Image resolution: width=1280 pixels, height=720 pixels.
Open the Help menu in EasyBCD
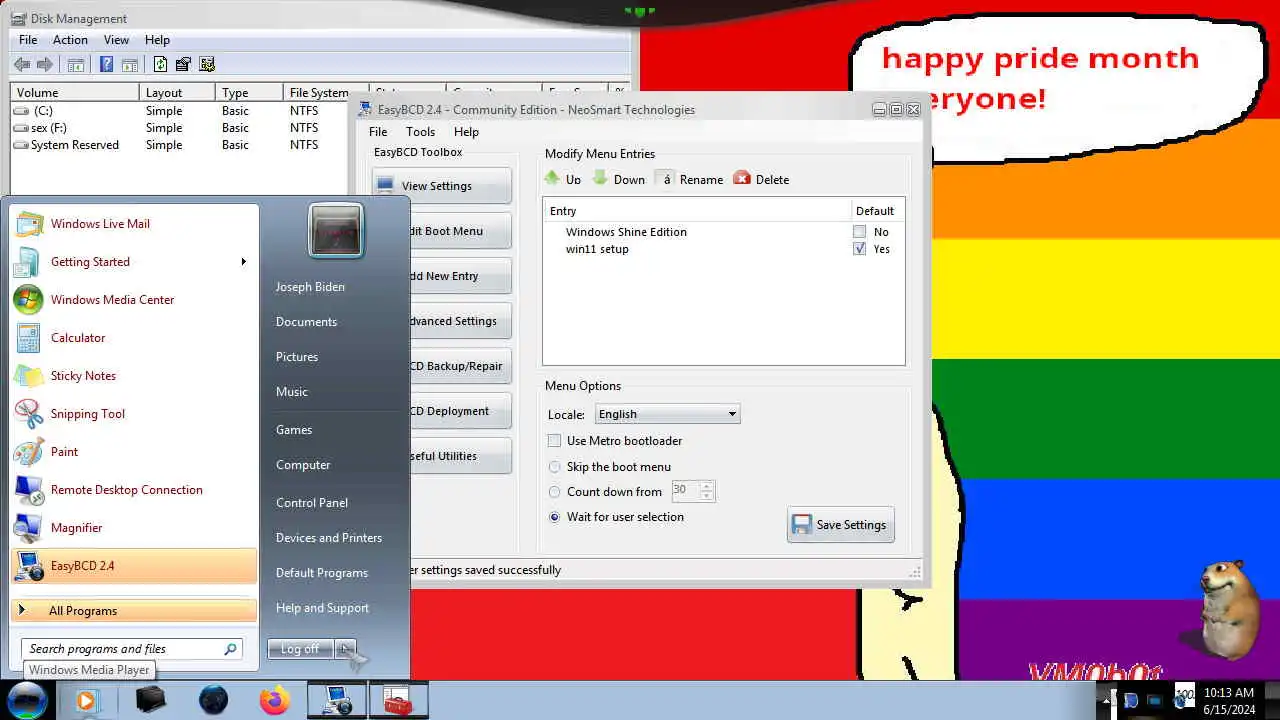pyautogui.click(x=466, y=132)
